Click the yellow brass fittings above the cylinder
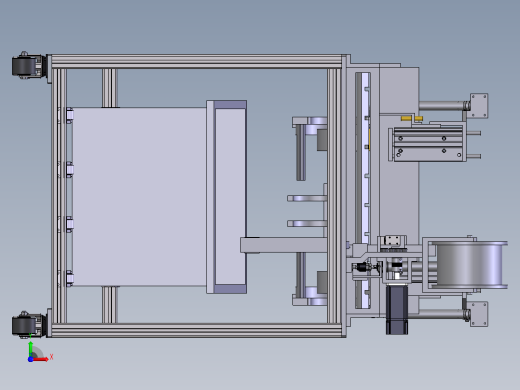The width and height of the screenshot is (520, 390). coord(412,118)
